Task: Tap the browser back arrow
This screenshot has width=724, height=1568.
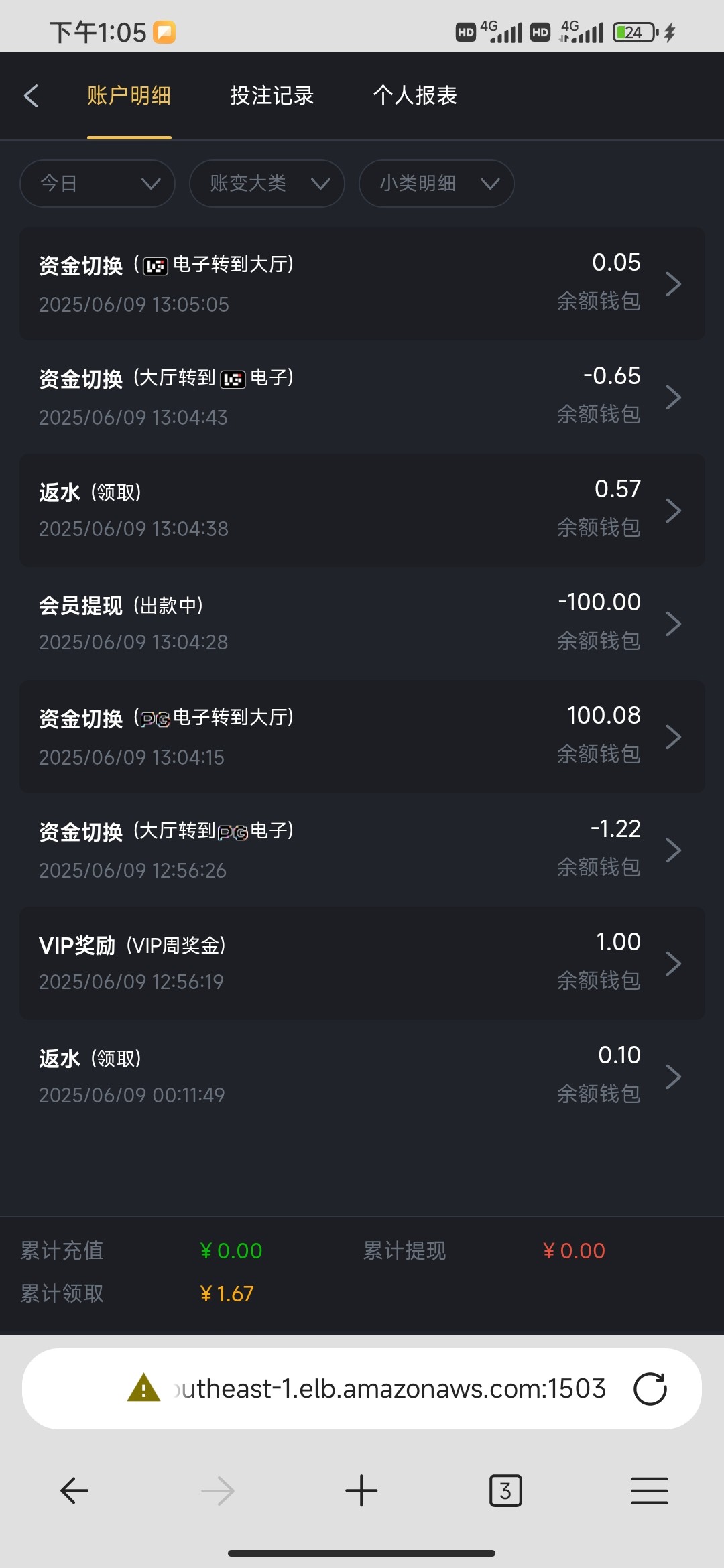Action: 74,1491
